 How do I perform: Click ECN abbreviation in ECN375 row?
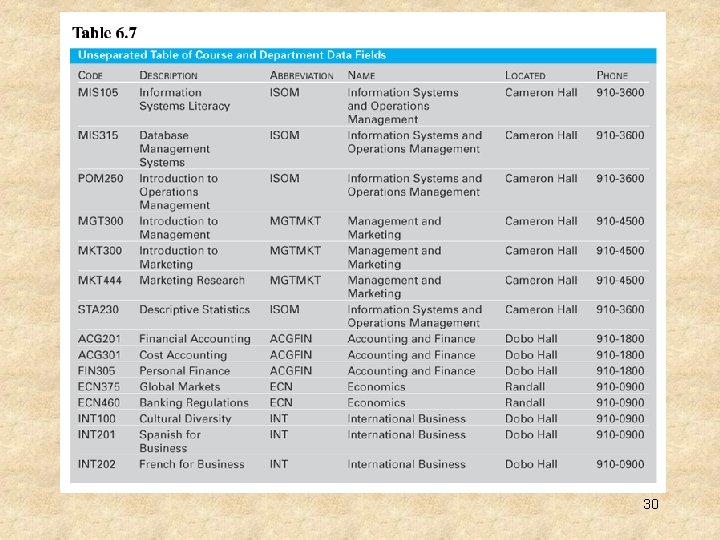[281, 387]
